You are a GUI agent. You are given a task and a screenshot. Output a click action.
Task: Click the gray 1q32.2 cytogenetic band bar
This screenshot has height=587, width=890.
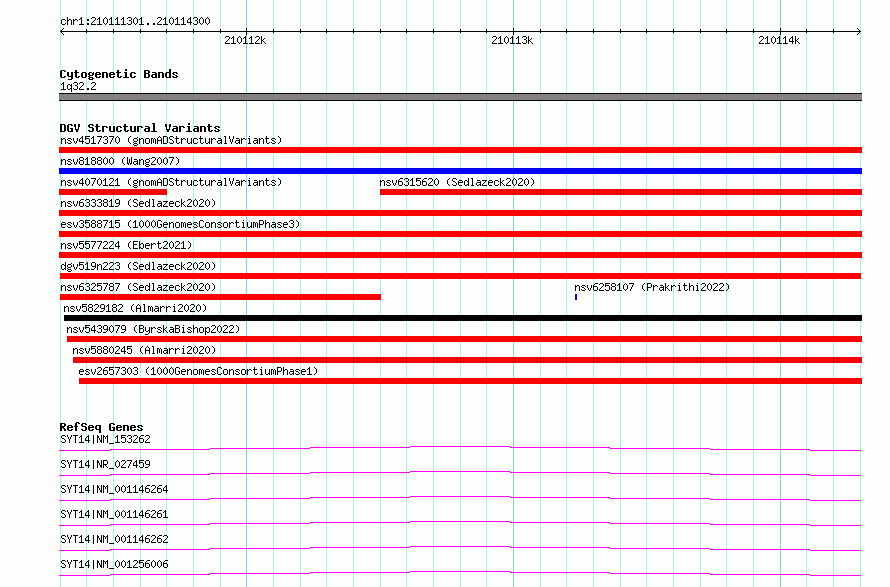460,97
